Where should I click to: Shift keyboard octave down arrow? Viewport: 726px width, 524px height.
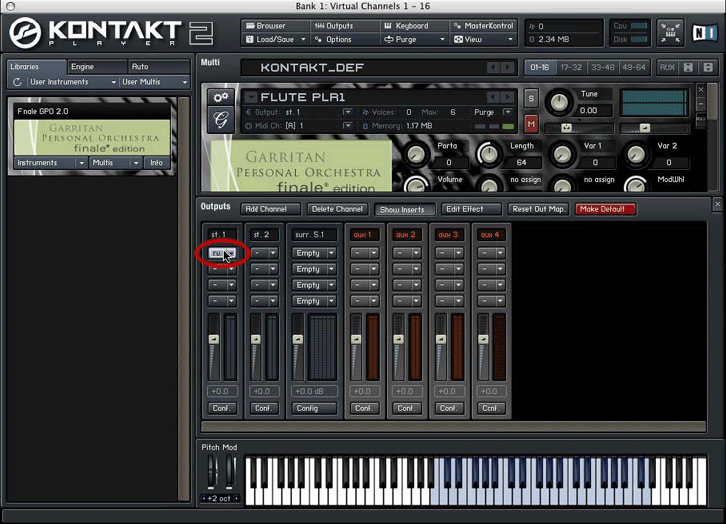point(204,499)
